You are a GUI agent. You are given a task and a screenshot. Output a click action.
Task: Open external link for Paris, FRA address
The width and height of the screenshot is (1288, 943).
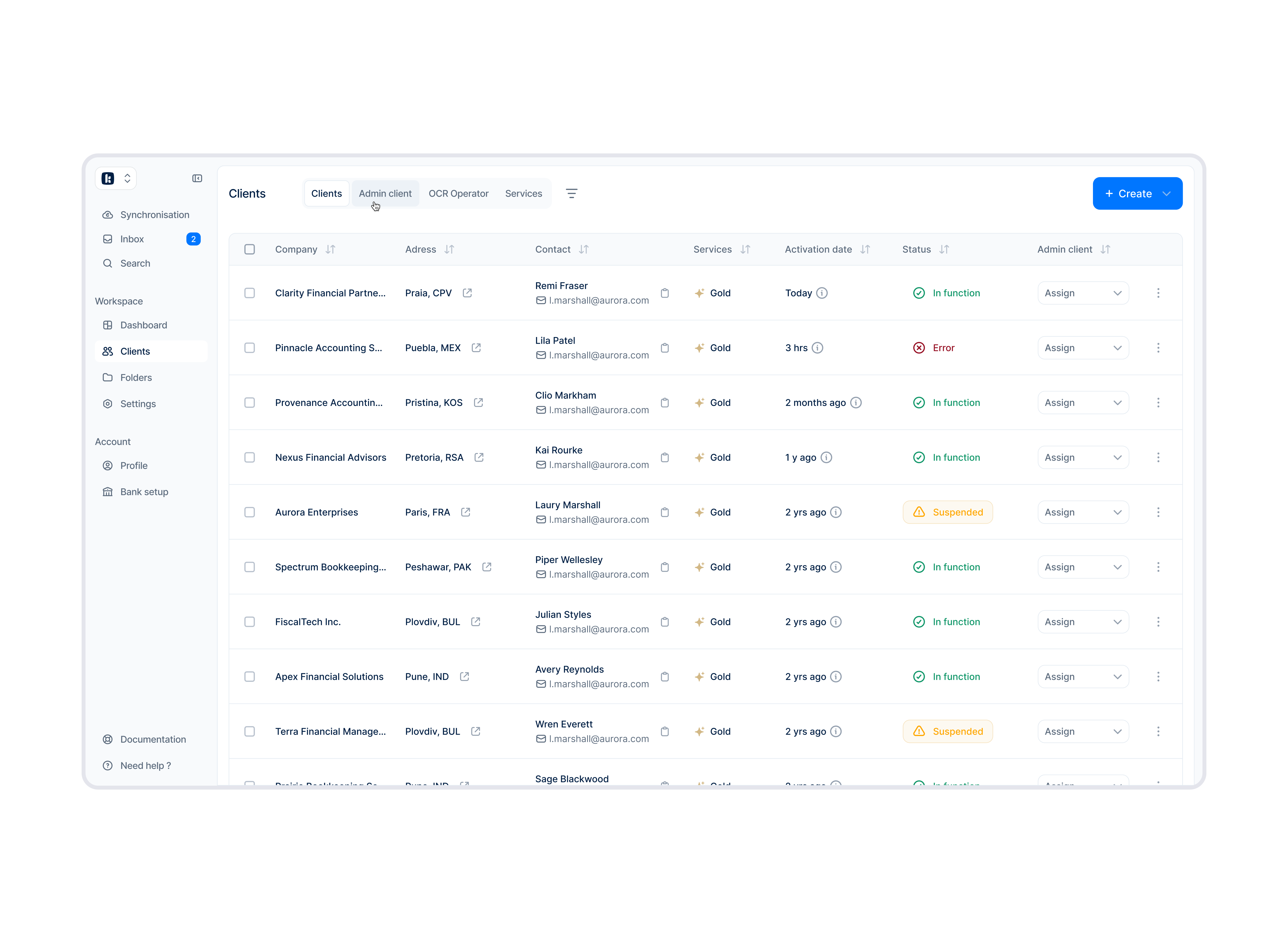click(x=465, y=512)
